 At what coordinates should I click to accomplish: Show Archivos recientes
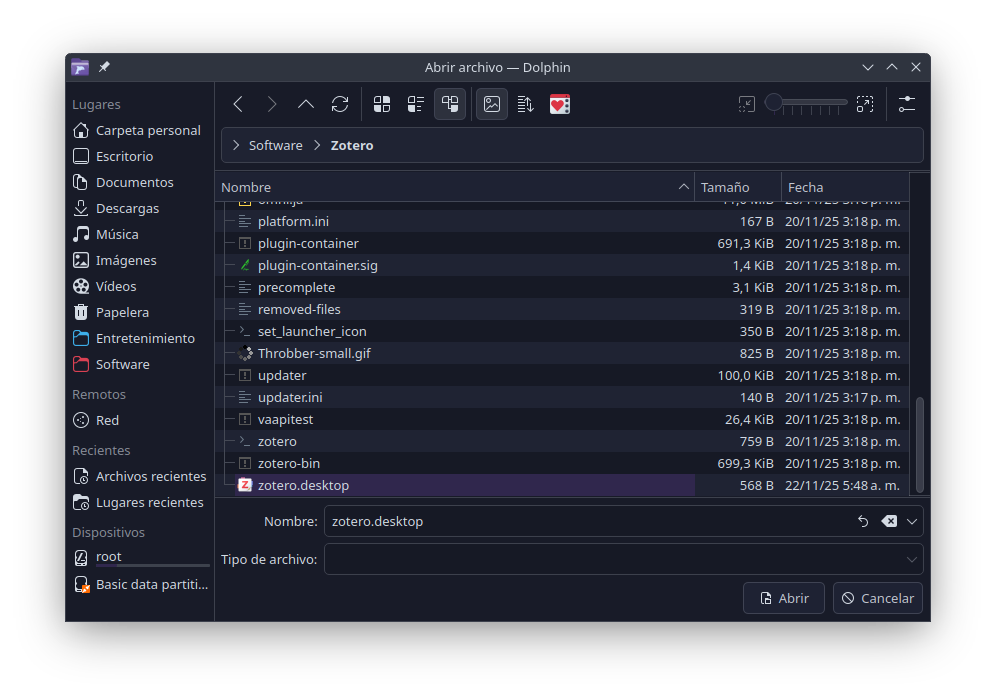point(139,477)
